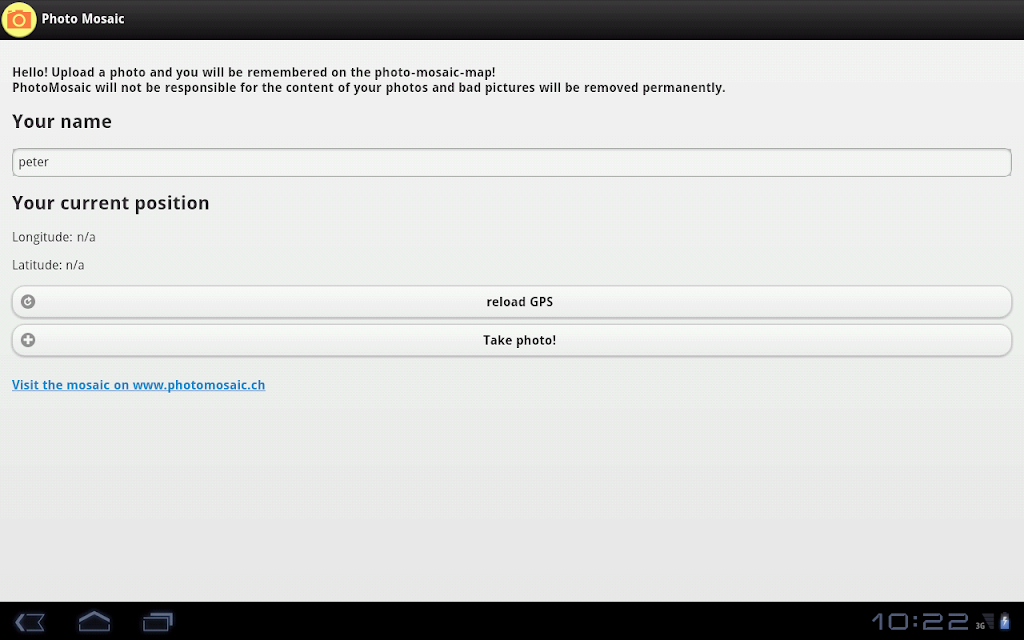
Task: Tap the orange camera app icon
Action: [x=20, y=19]
